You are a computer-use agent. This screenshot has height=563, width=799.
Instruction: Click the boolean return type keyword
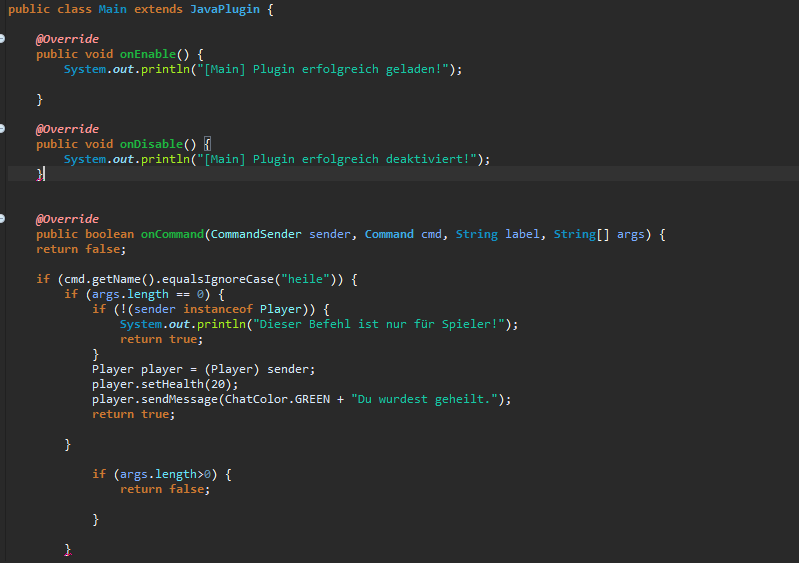[x=110, y=234]
